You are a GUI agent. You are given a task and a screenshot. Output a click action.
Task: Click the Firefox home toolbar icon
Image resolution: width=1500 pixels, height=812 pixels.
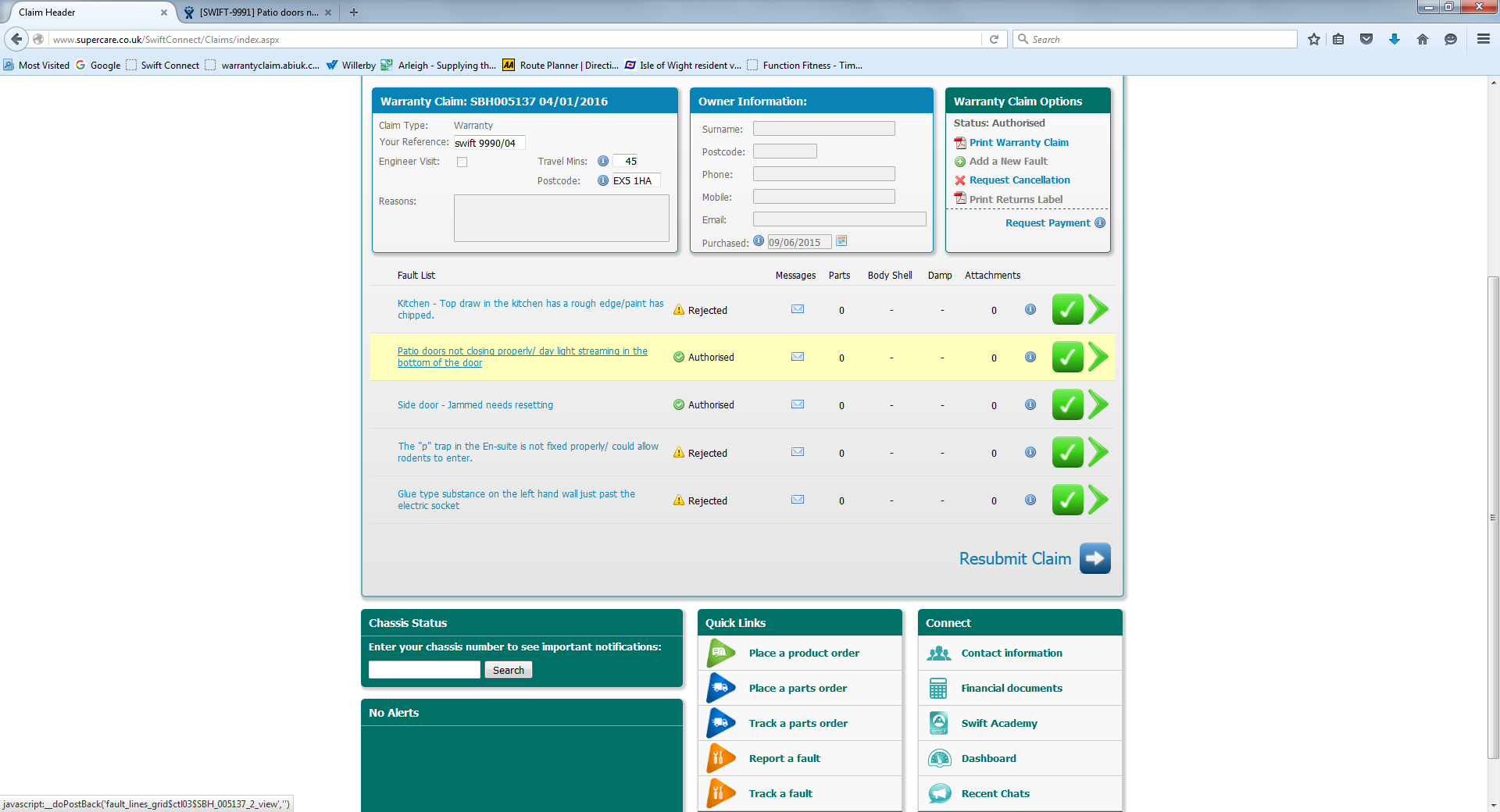point(1422,39)
